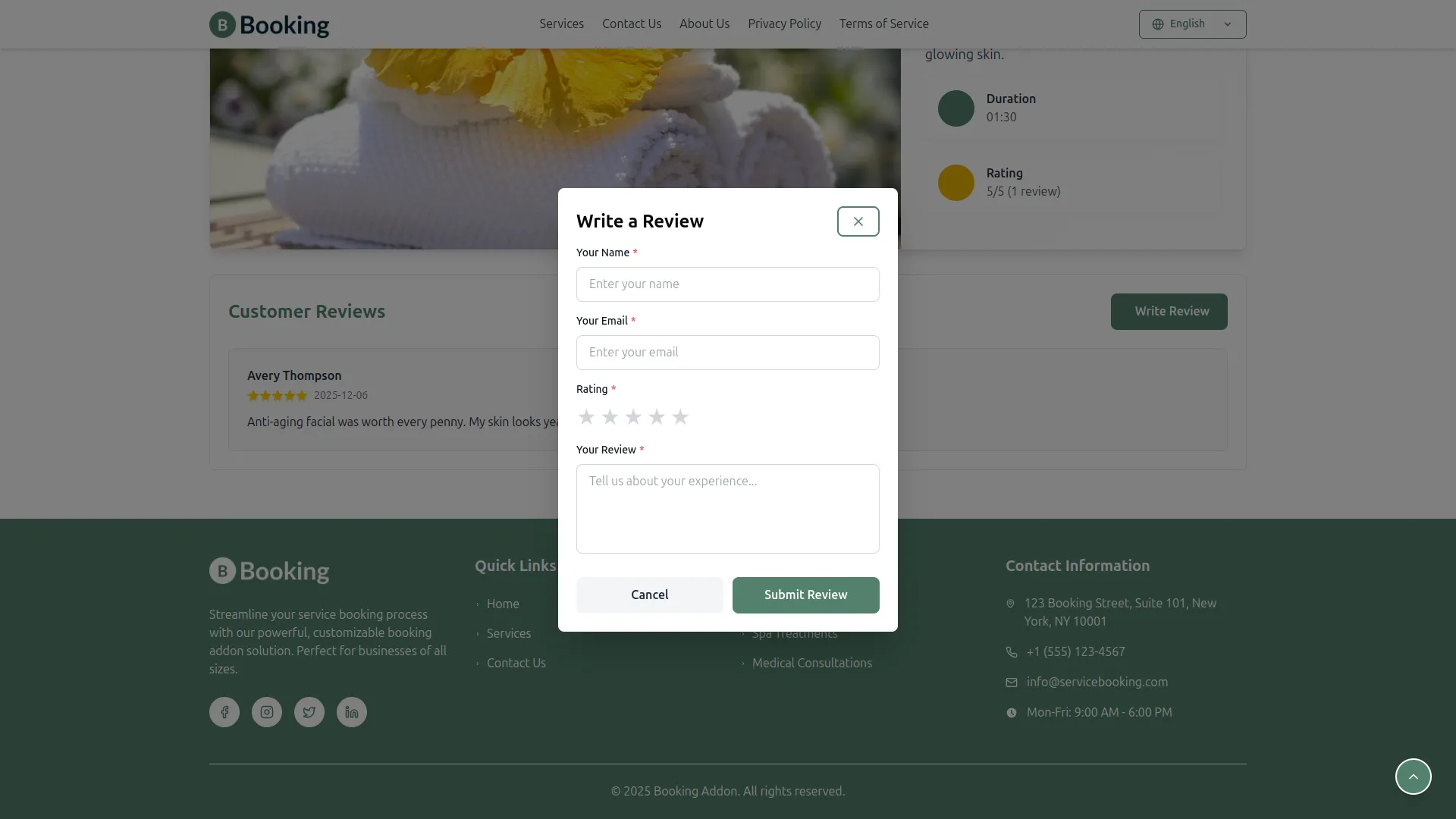Image resolution: width=1456 pixels, height=819 pixels.
Task: Select the first rating star
Action: pyautogui.click(x=586, y=417)
